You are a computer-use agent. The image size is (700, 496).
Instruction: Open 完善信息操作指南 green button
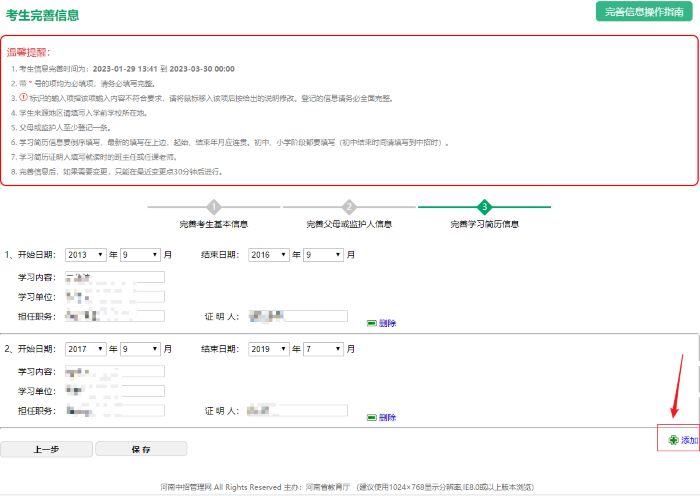point(644,12)
